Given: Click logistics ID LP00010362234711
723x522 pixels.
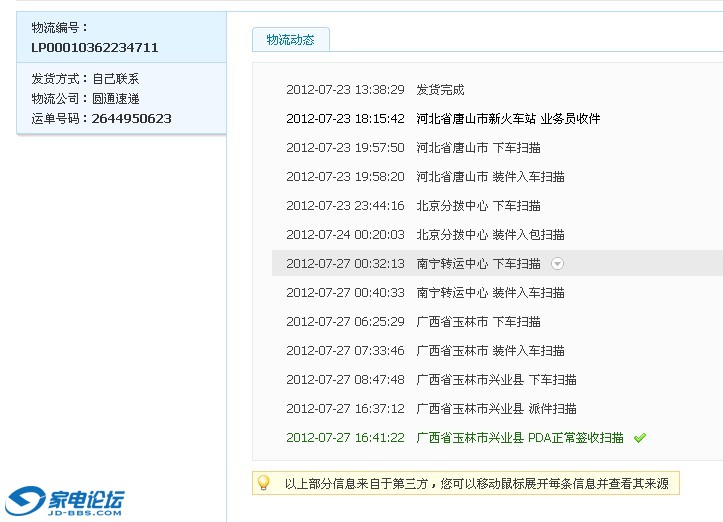Looking at the screenshot, I should pos(95,47).
